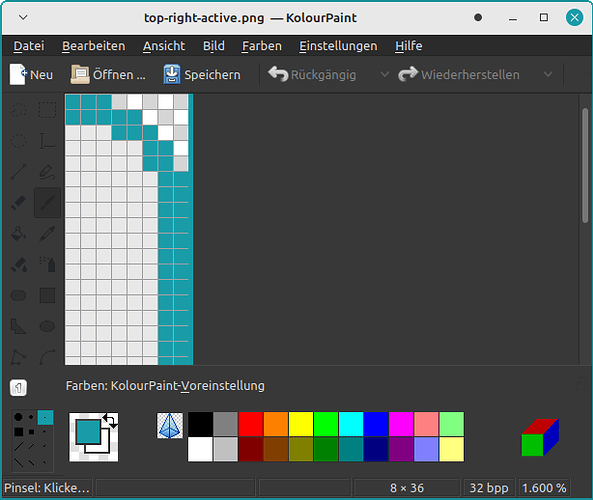Click the Neu toolbar button
593x500 pixels.
[31, 75]
